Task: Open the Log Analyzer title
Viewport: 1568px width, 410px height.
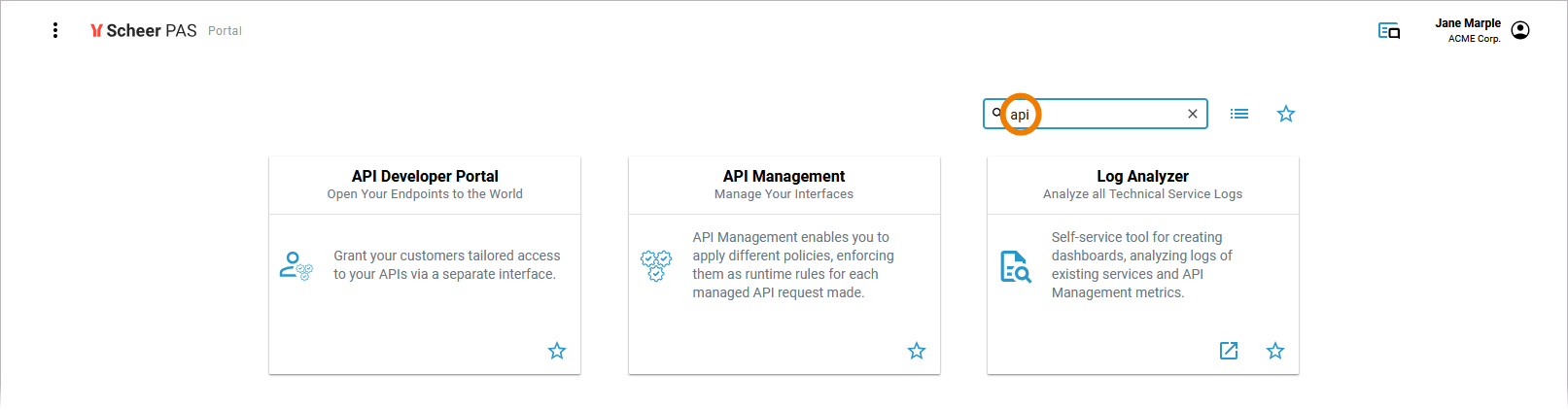Action: [x=1142, y=176]
